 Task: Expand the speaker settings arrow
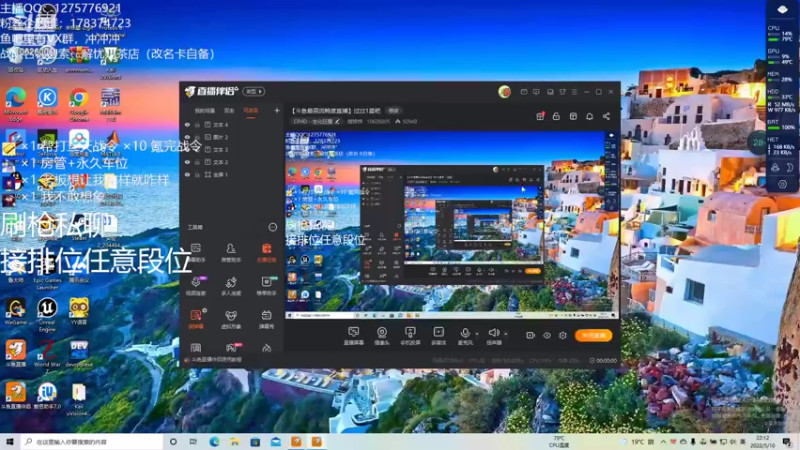(506, 334)
